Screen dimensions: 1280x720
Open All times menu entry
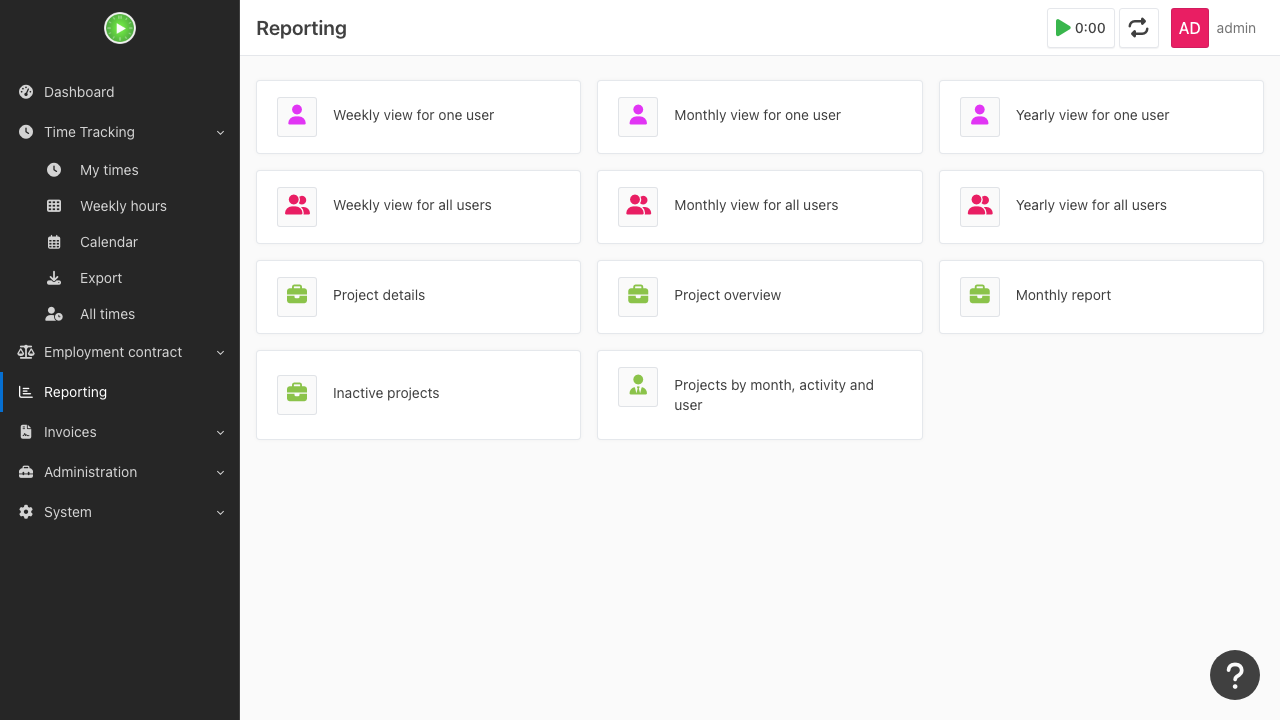pyautogui.click(x=120, y=314)
